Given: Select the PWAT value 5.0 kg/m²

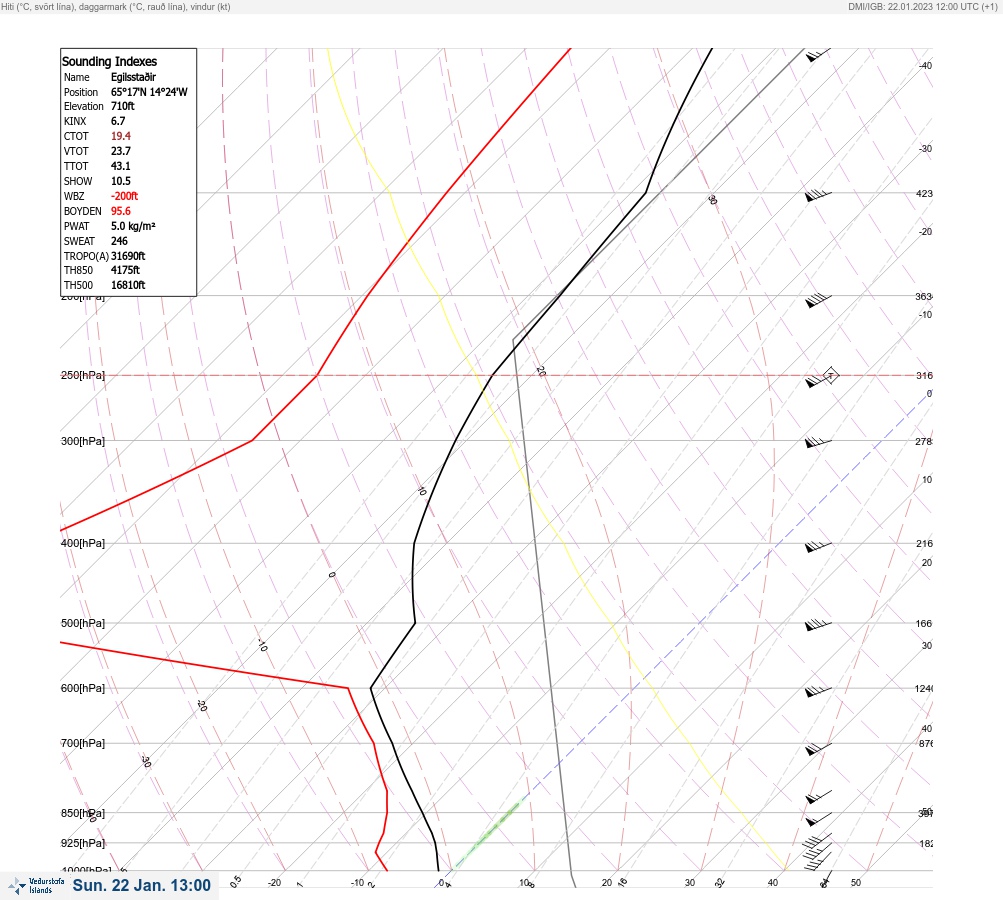Looking at the screenshot, I should [133, 226].
